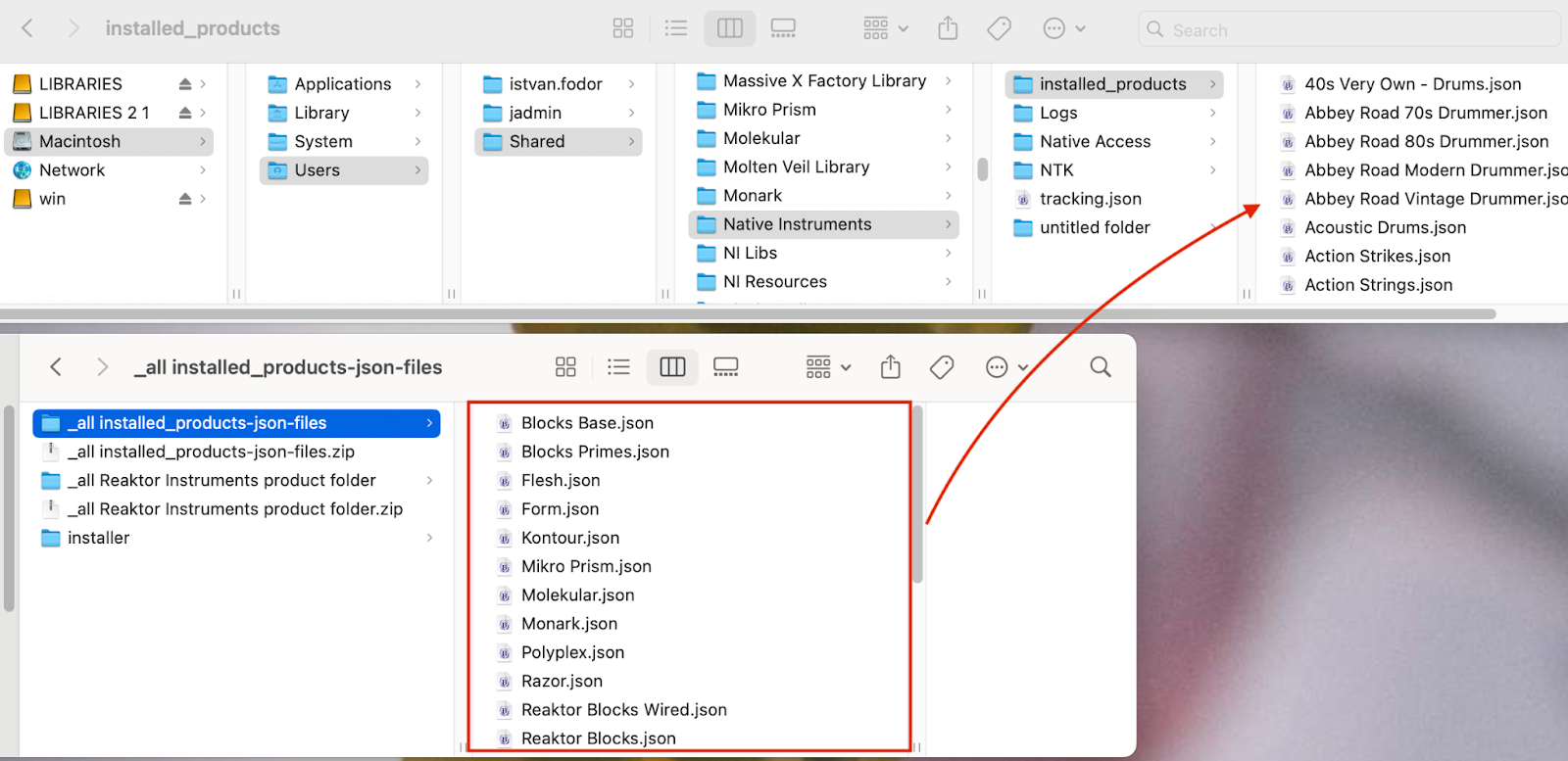This screenshot has width=1568, height=761.
Task: Open Logs folder
Action: pos(1114,113)
